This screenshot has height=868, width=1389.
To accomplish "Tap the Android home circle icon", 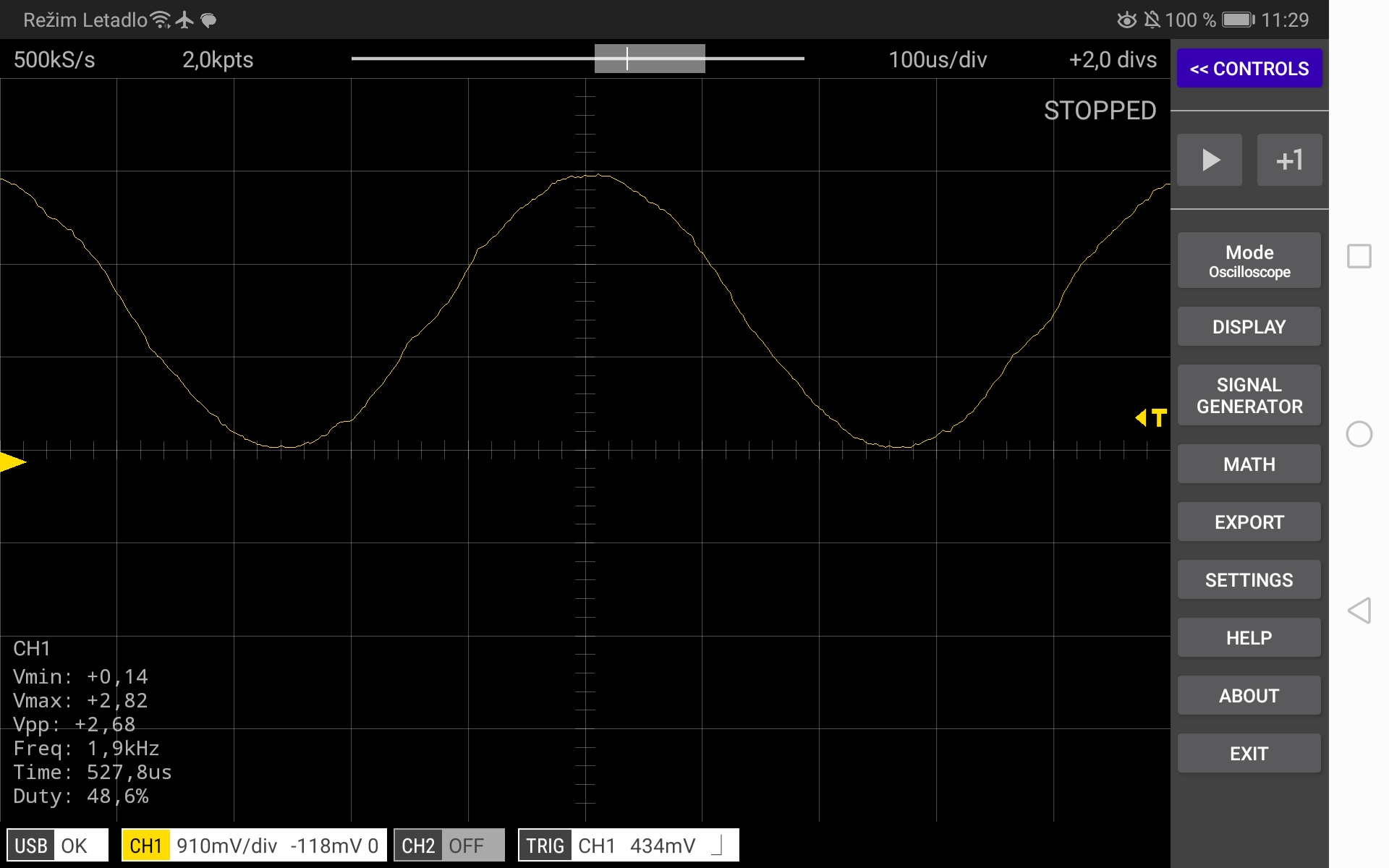I will click(1359, 434).
